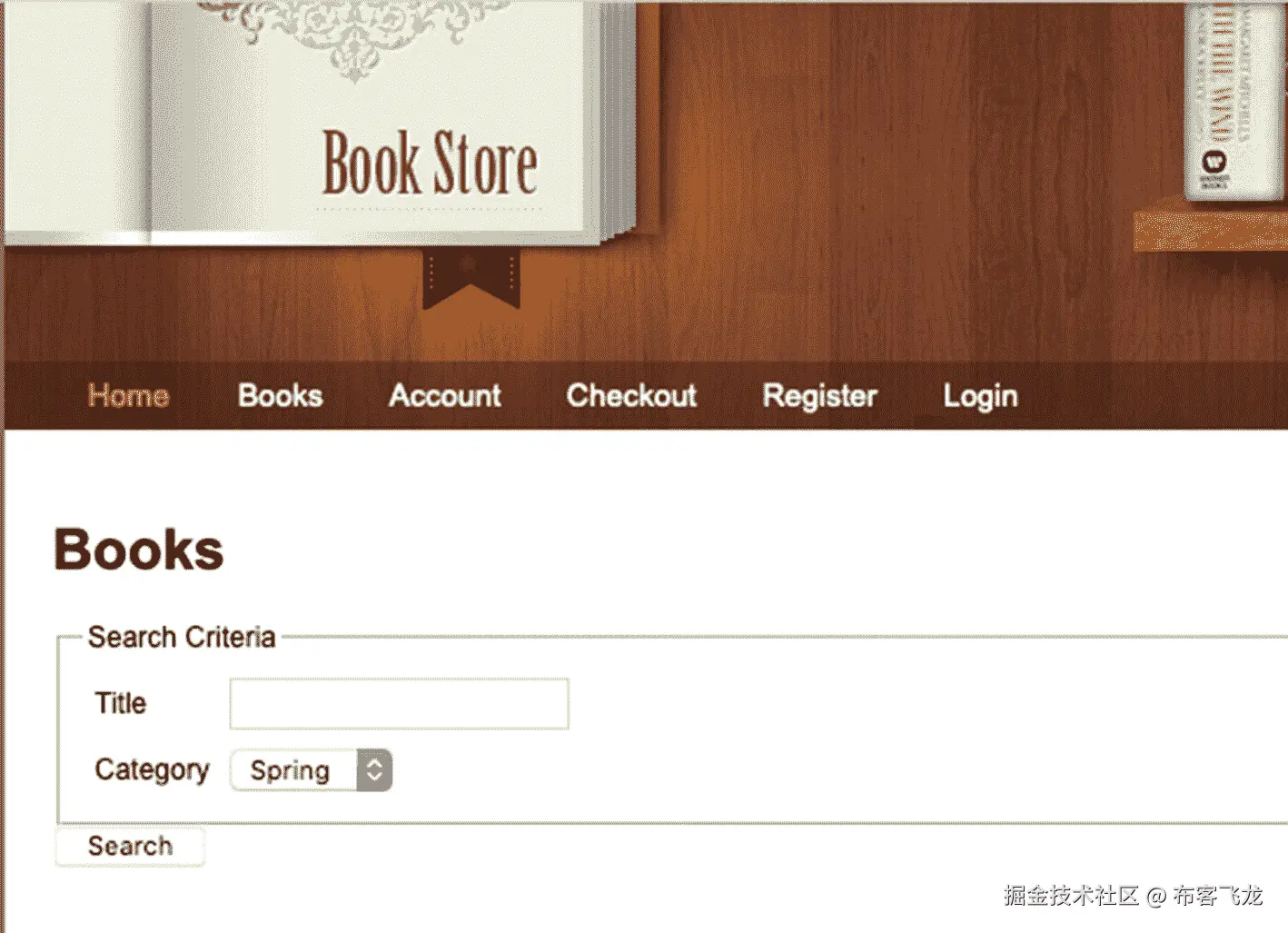
Task: Click the Search Criteria legend
Action: coord(182,637)
